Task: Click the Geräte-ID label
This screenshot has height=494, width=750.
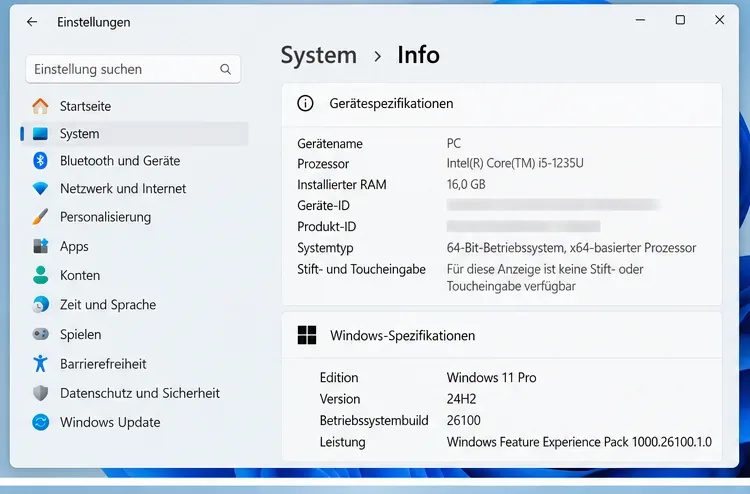Action: (323, 206)
